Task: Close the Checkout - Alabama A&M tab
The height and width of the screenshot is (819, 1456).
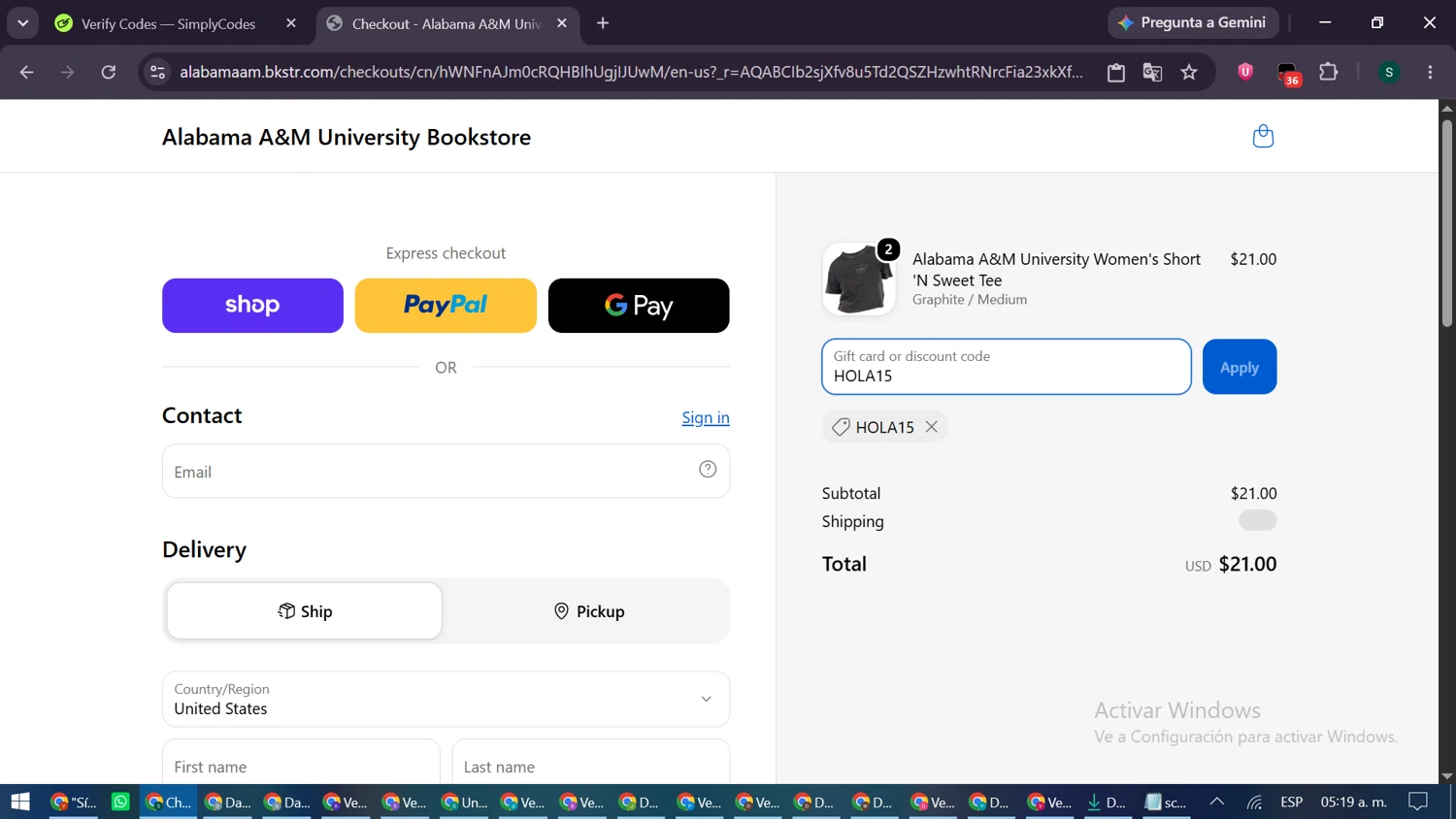Action: (x=562, y=23)
